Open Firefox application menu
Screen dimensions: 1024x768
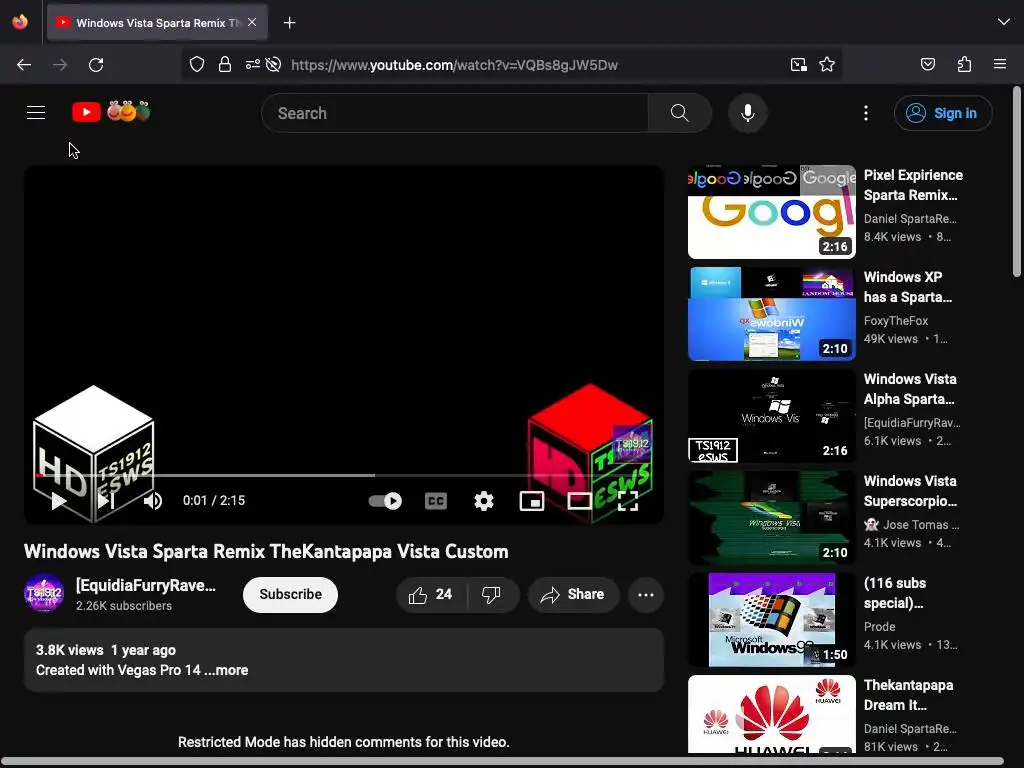coord(999,64)
